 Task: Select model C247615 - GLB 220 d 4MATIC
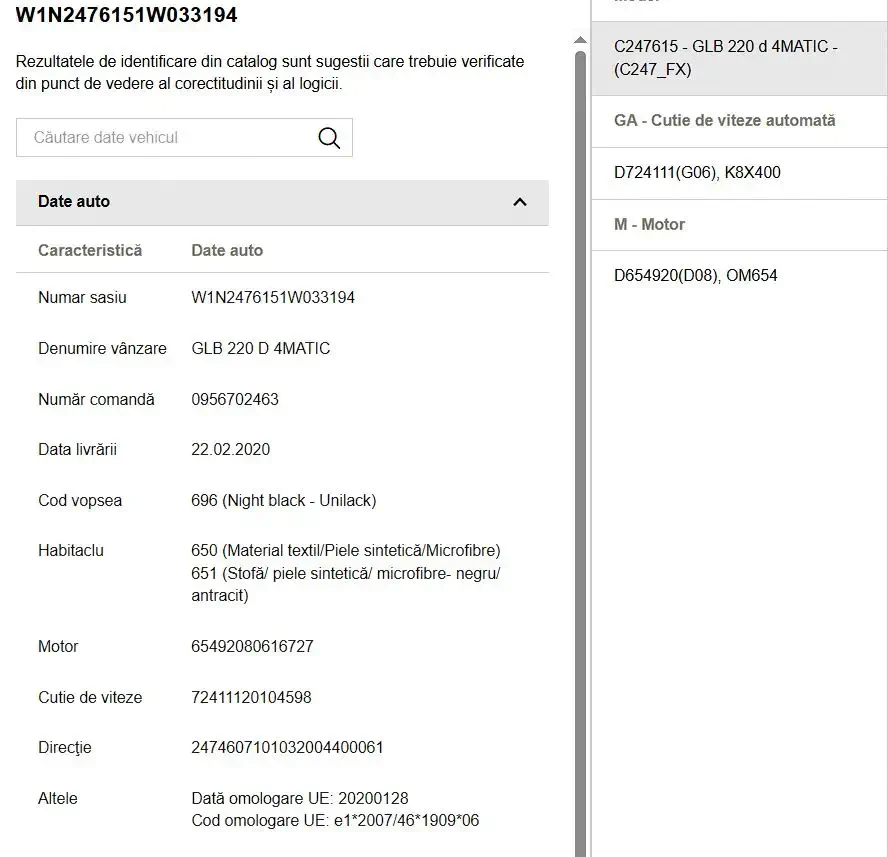coord(739,58)
